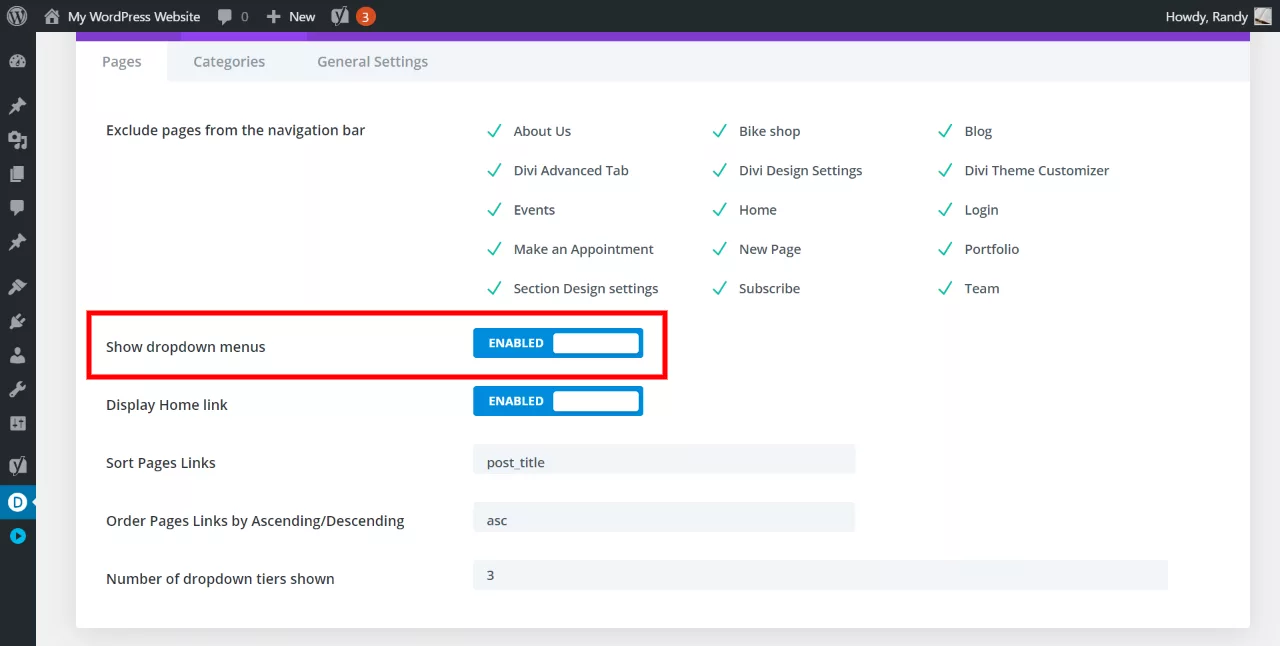Toggle the Events page checkmark
The height and width of the screenshot is (646, 1280).
(x=494, y=209)
